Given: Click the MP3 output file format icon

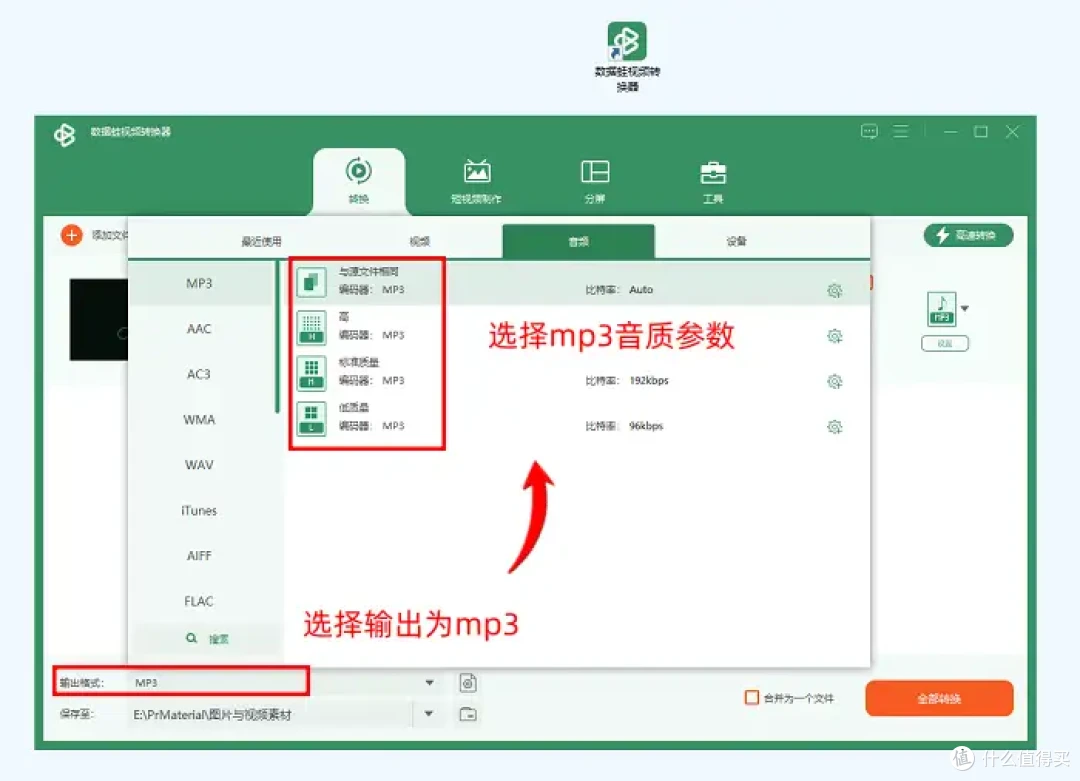Looking at the screenshot, I should click(942, 309).
